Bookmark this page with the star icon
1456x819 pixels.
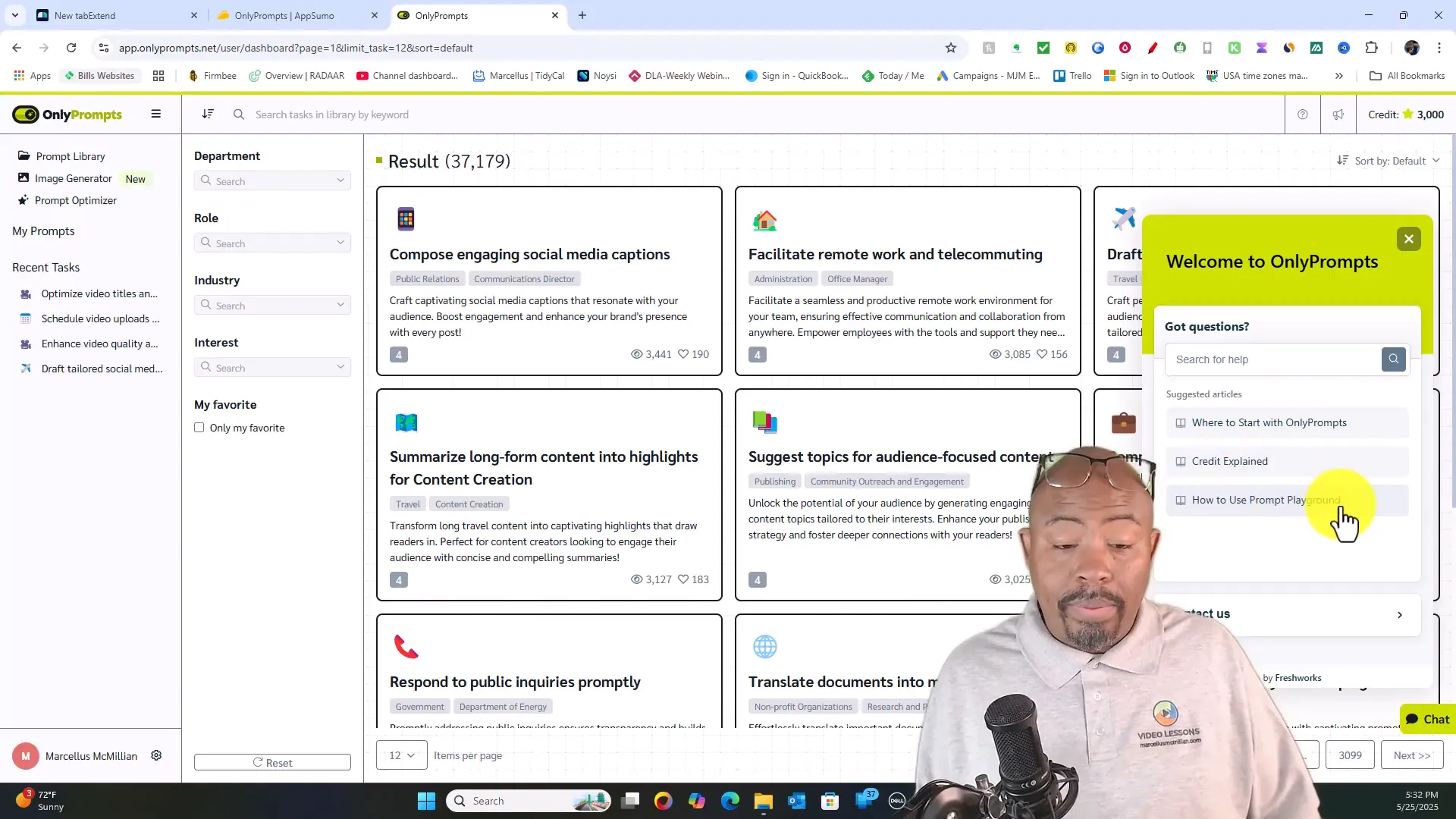[x=951, y=48]
